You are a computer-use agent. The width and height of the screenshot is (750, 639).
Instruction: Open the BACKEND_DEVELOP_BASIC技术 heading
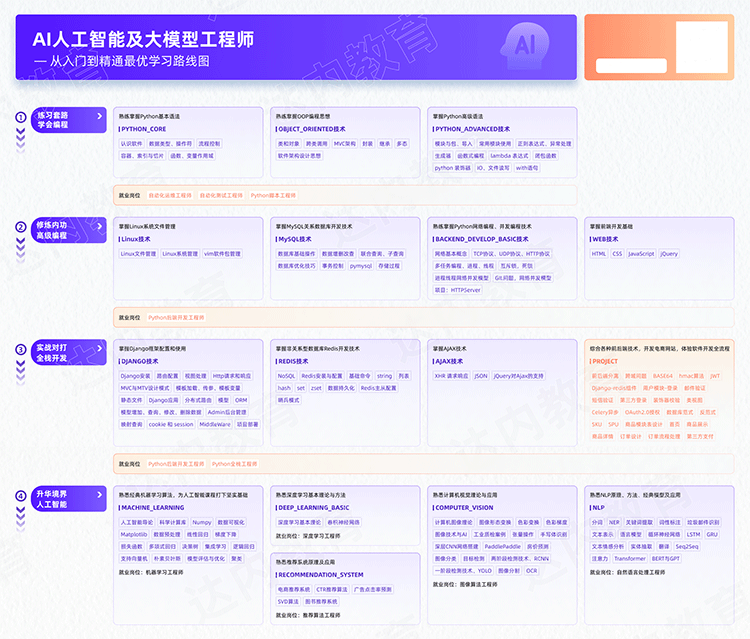point(481,239)
